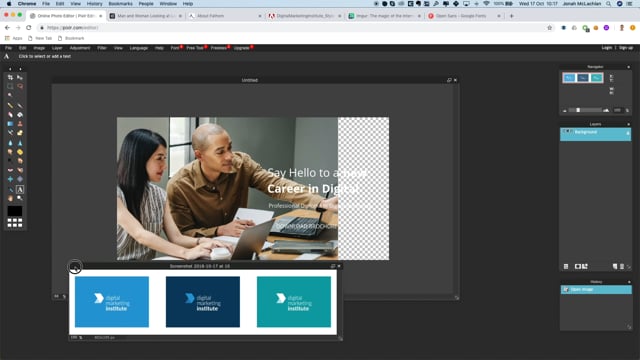640x360 pixels.
Task: Open the Pixlr File menu
Action: [8, 48]
